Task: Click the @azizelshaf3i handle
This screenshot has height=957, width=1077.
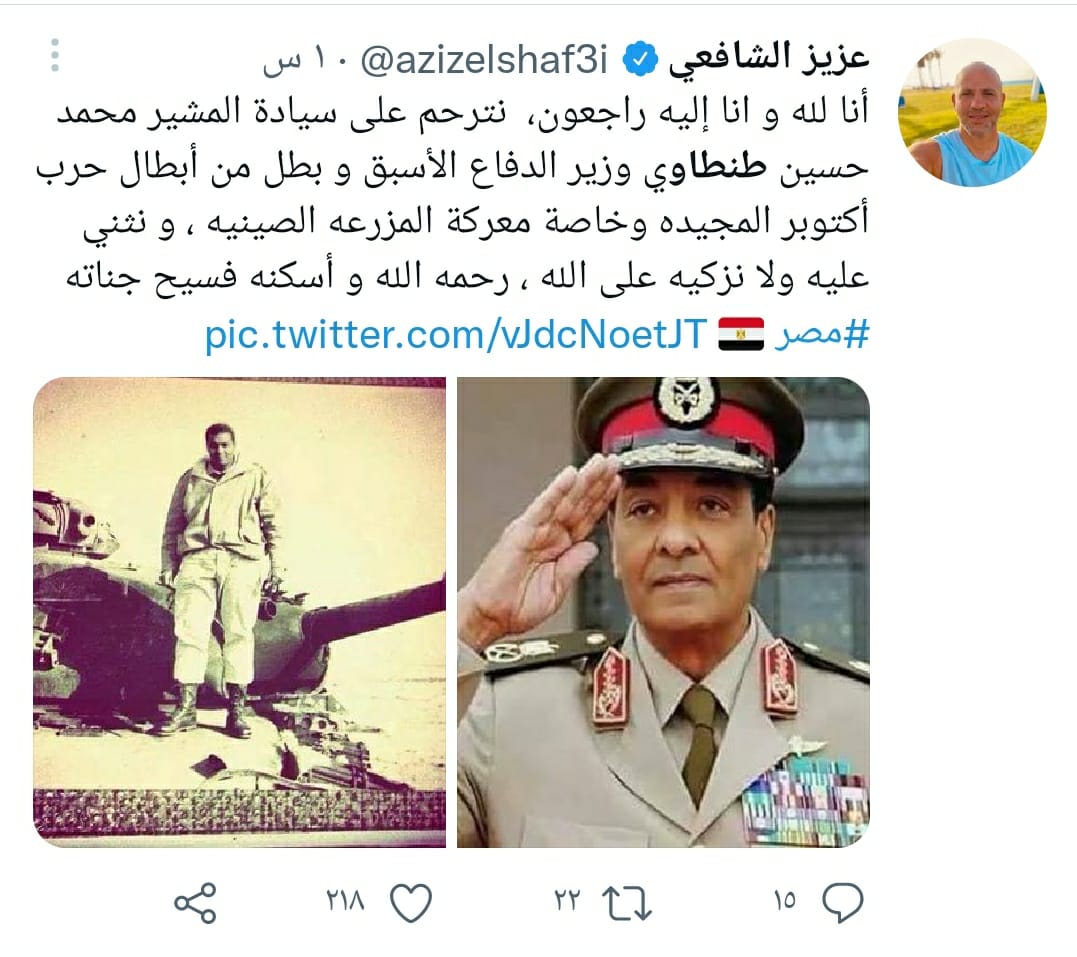Action: click(x=484, y=60)
